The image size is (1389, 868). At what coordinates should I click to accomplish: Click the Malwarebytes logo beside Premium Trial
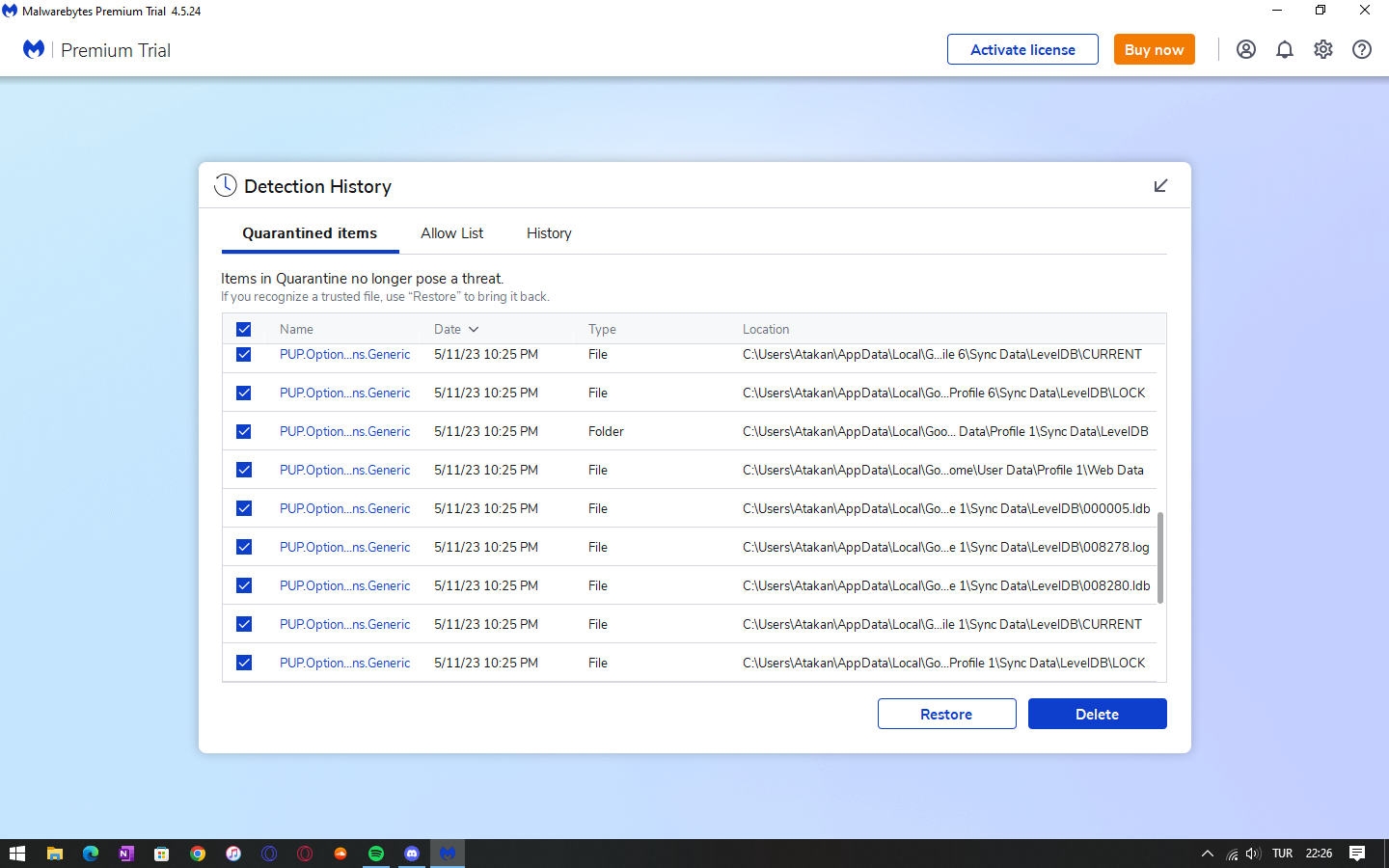point(34,49)
